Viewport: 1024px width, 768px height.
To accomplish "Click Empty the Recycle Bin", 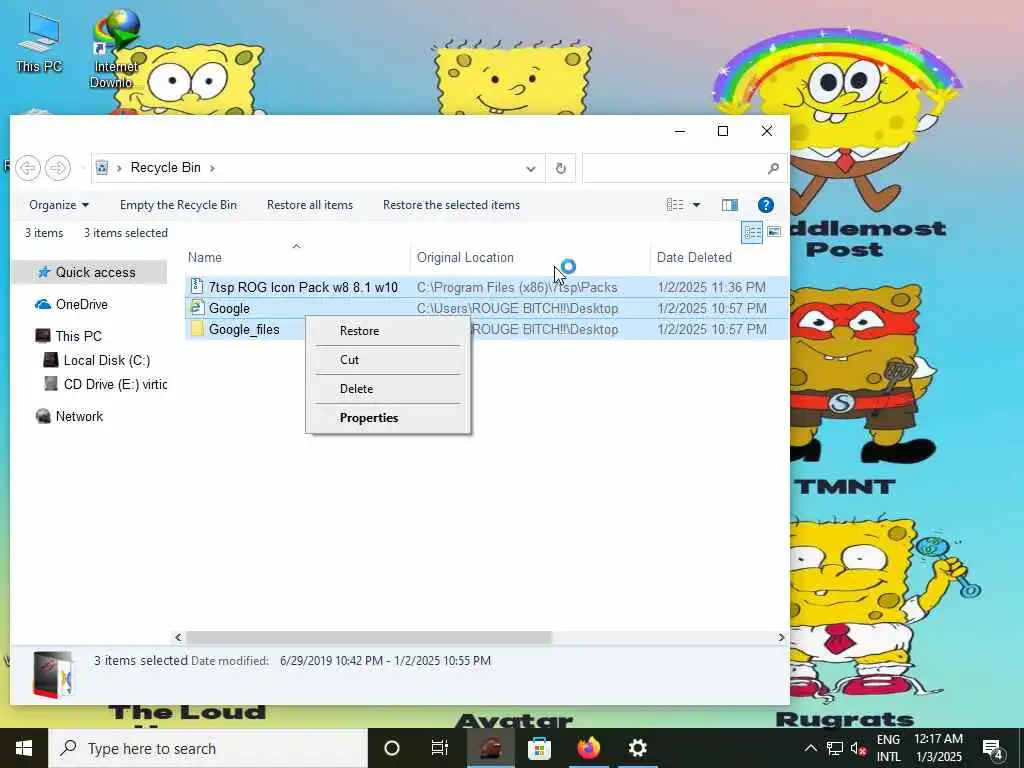I will pos(178,205).
